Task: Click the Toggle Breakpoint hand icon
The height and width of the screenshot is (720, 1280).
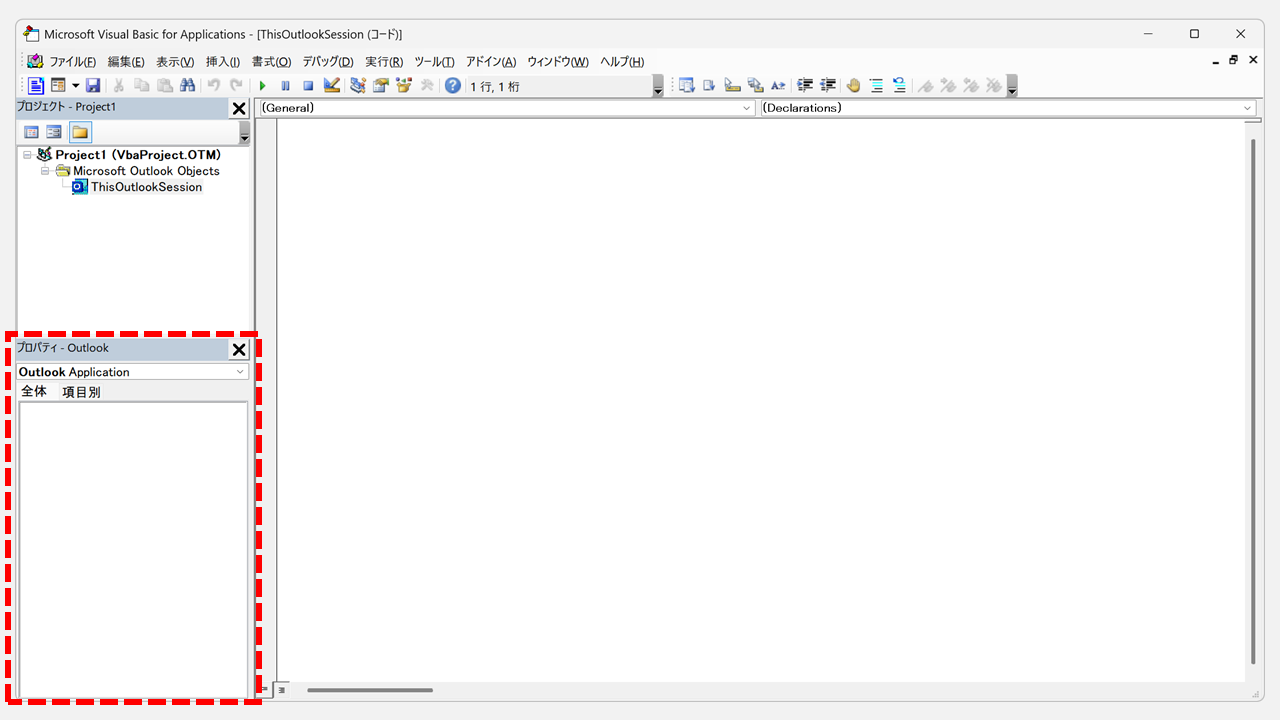Action: tap(853, 86)
